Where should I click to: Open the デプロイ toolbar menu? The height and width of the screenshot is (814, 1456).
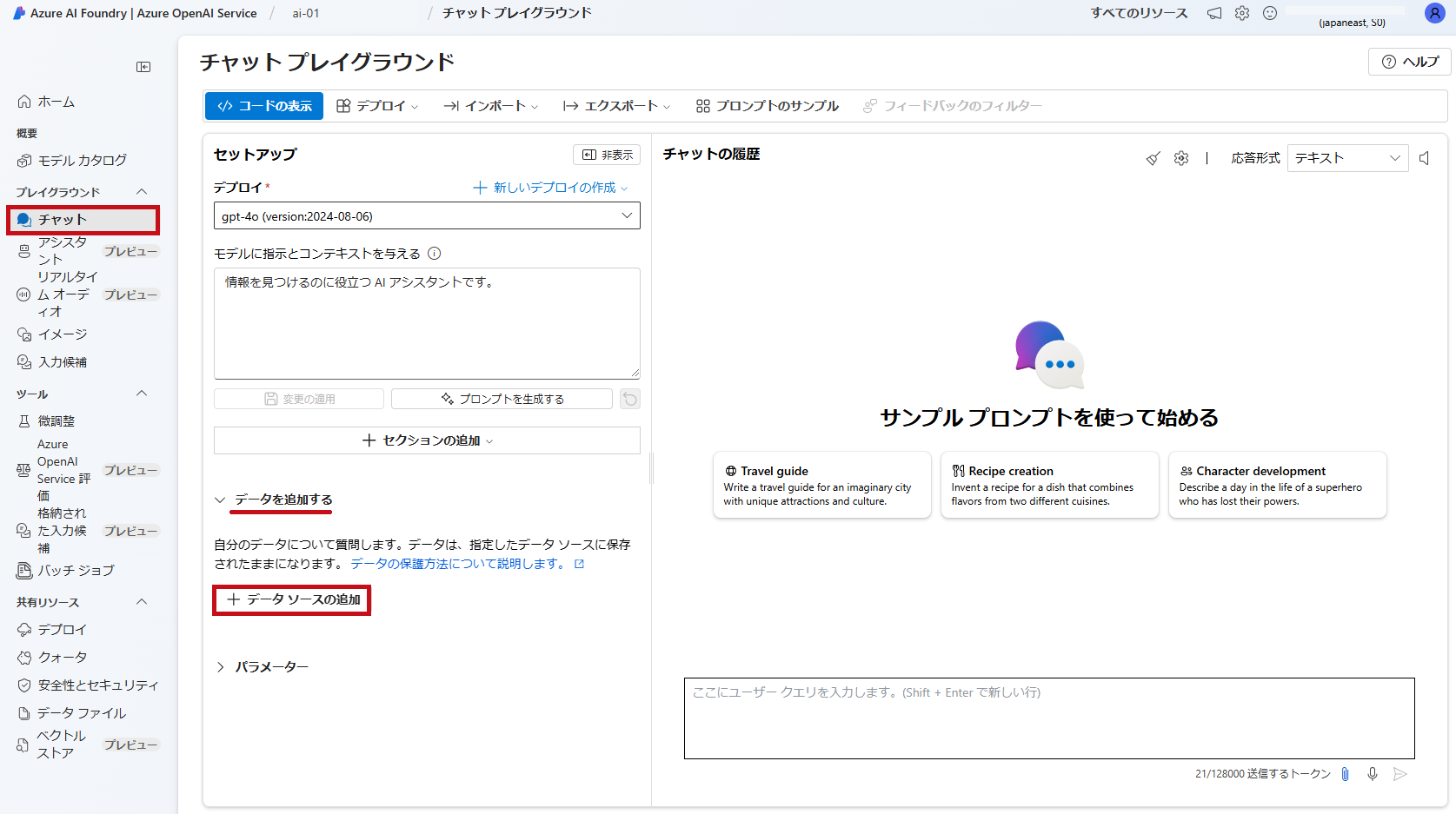377,106
